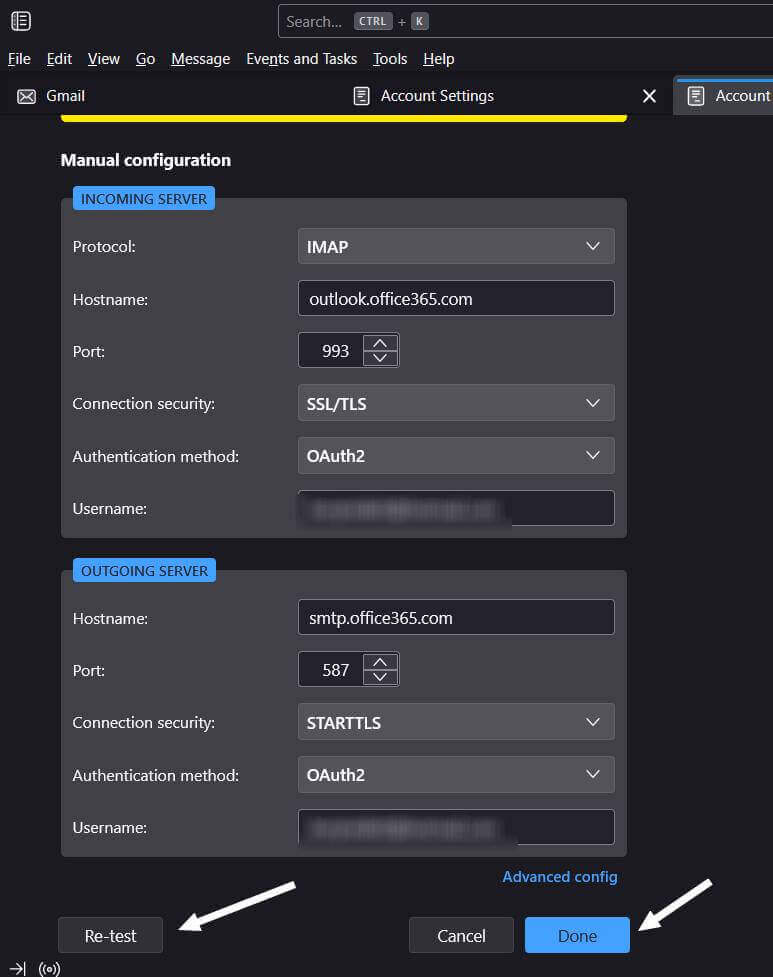Click the INCOMING SERVER label

(x=144, y=199)
